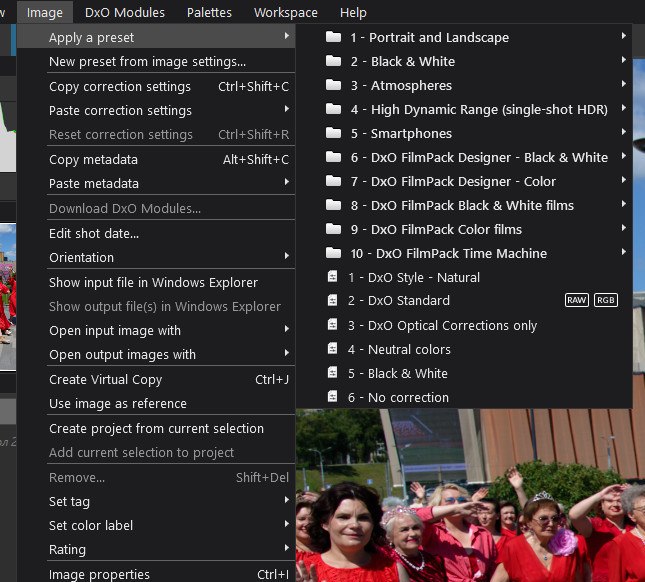Click the RAW badge on DxO Standard
Image resolution: width=645 pixels, height=582 pixels.
577,300
